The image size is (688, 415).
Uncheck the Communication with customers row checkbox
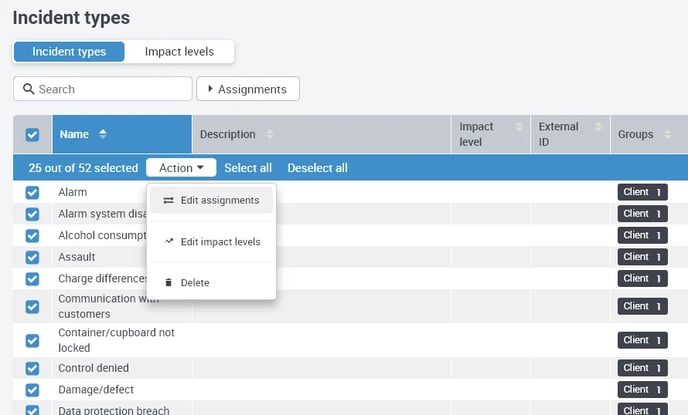click(x=32, y=307)
